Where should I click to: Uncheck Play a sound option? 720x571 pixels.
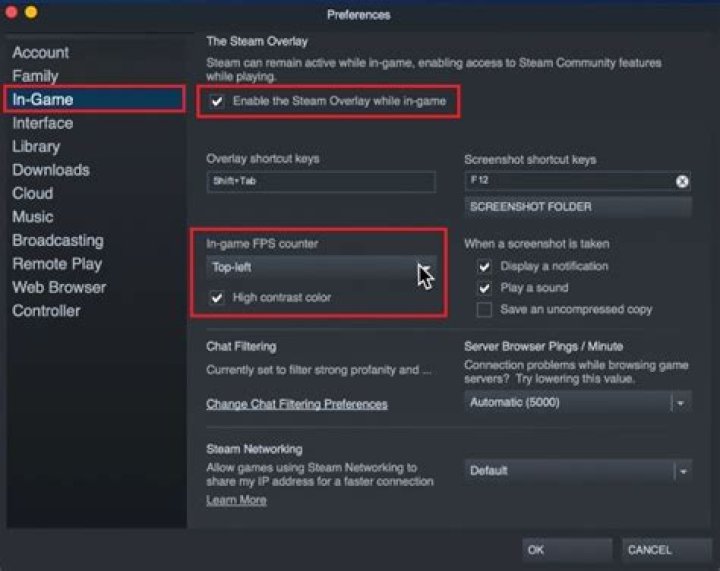click(x=484, y=288)
